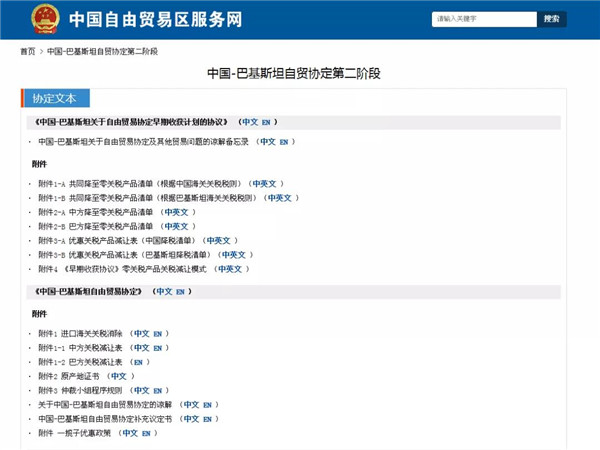Open 中英文 link for 附件2-A 中方降至零关税产品清单

175,212
